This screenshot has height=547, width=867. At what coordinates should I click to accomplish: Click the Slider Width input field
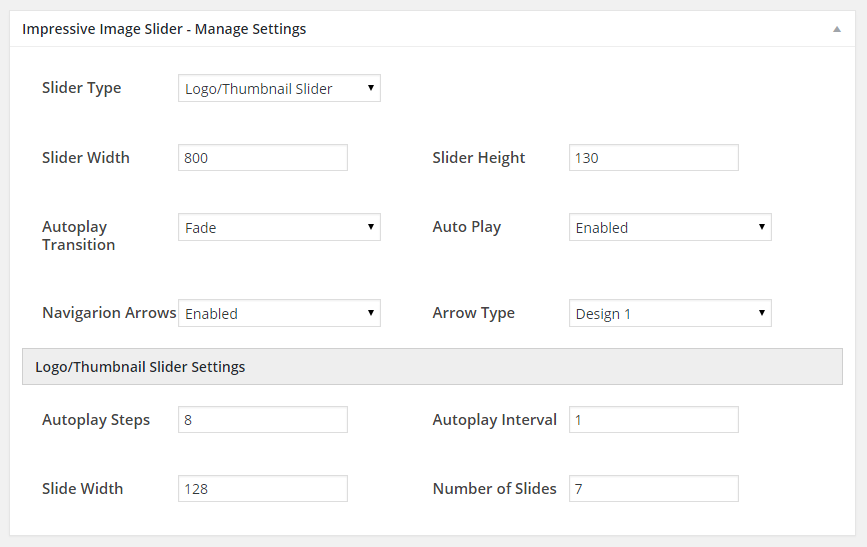tap(263, 158)
